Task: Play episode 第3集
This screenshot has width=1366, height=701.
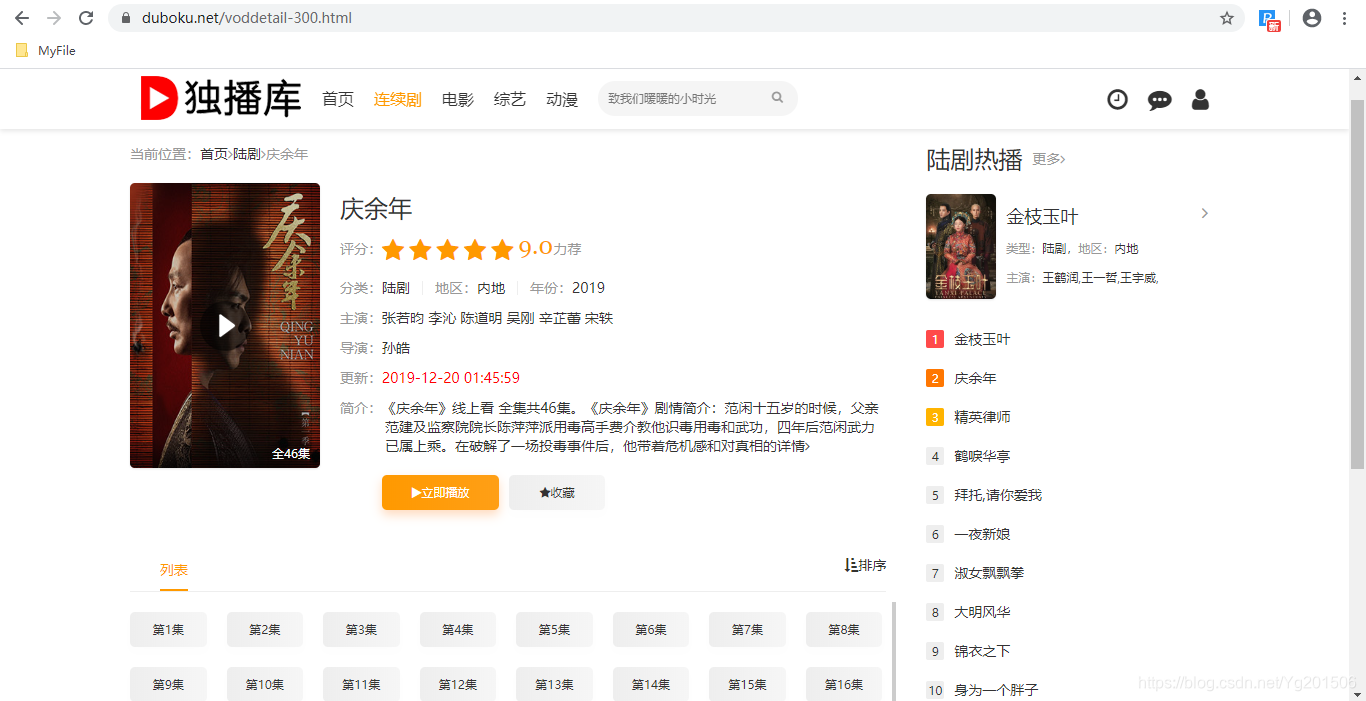Action: tap(361, 630)
